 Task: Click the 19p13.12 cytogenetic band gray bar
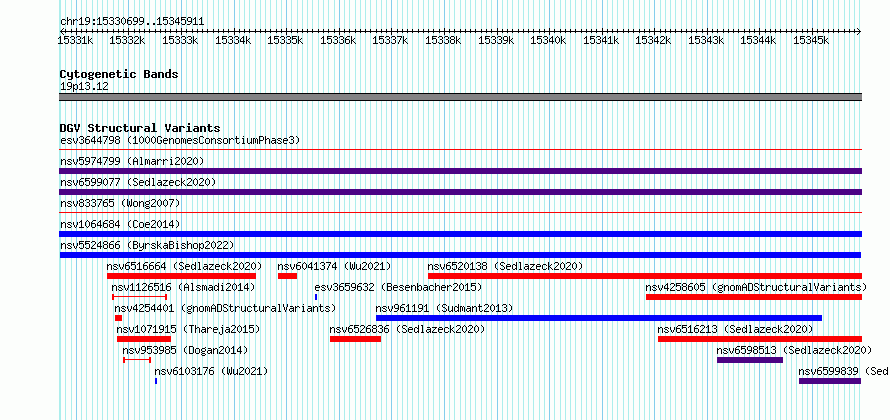point(460,97)
